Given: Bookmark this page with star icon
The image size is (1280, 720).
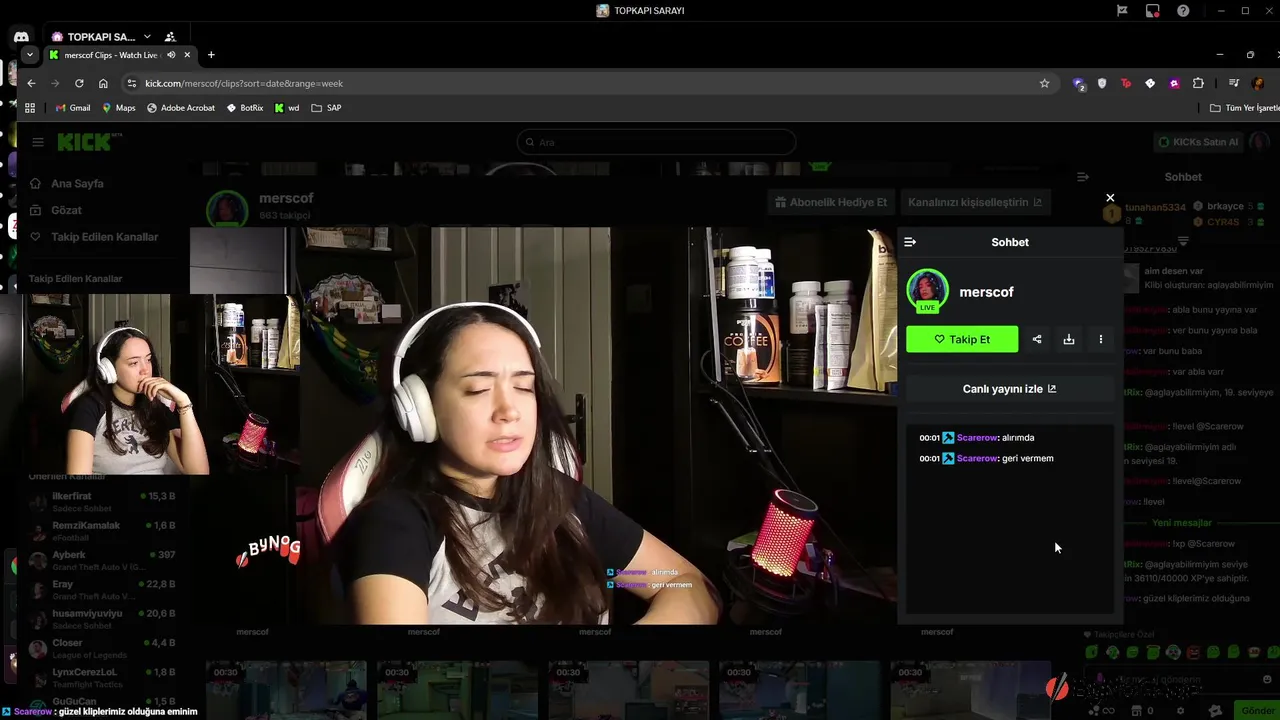Looking at the screenshot, I should [1044, 83].
